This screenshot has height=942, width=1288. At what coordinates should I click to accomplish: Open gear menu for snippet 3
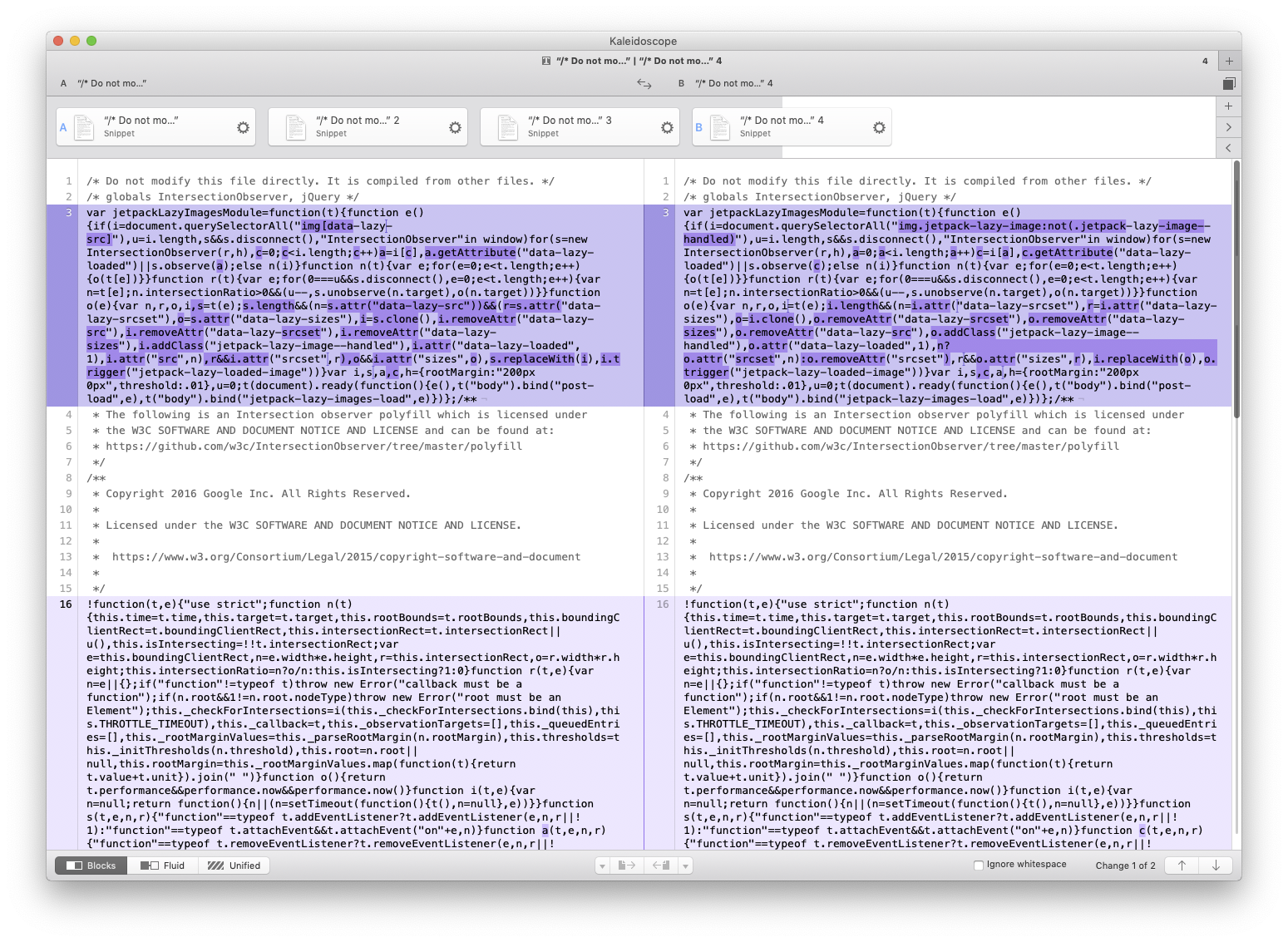pyautogui.click(x=667, y=127)
